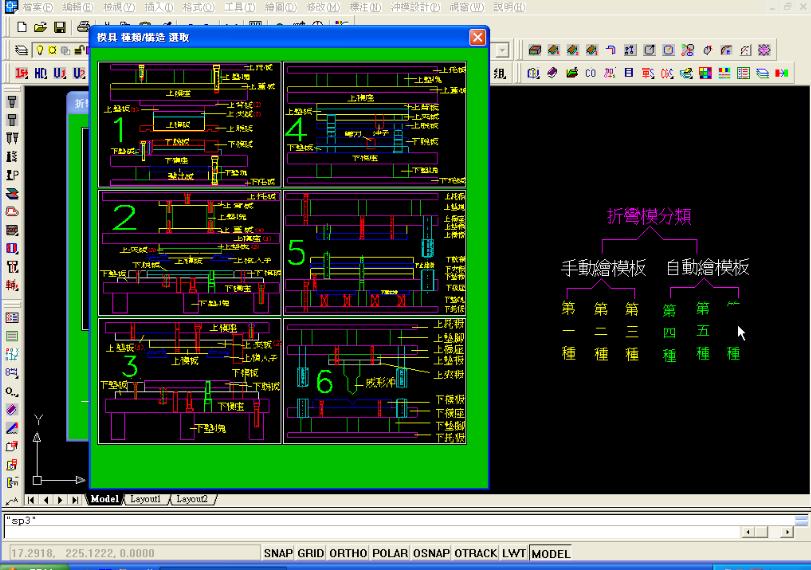Toggle LWT lineweight display

pos(514,553)
